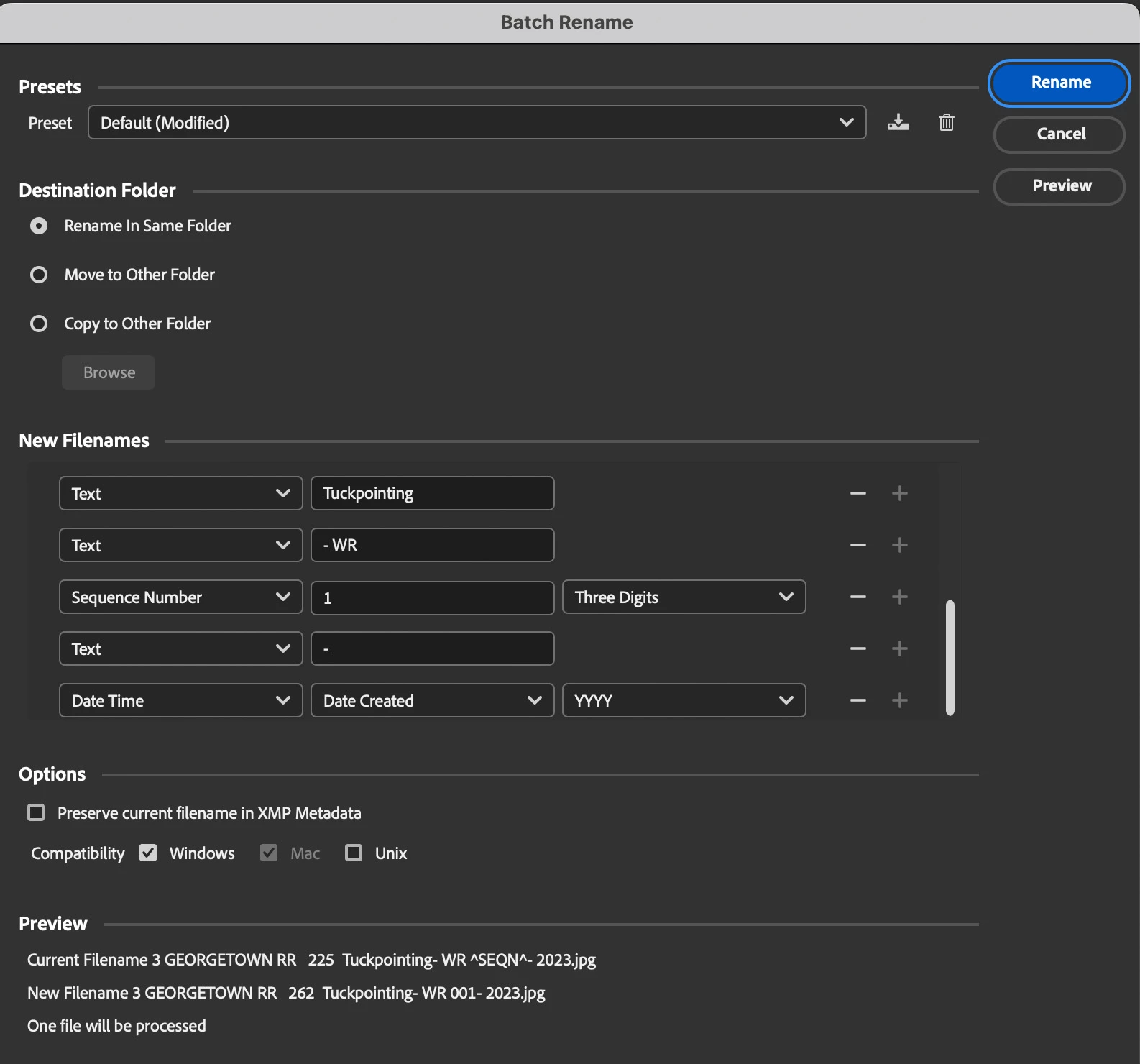Enable Preserve current filename in XMP Metadata
The height and width of the screenshot is (1064, 1140).
pos(36,812)
